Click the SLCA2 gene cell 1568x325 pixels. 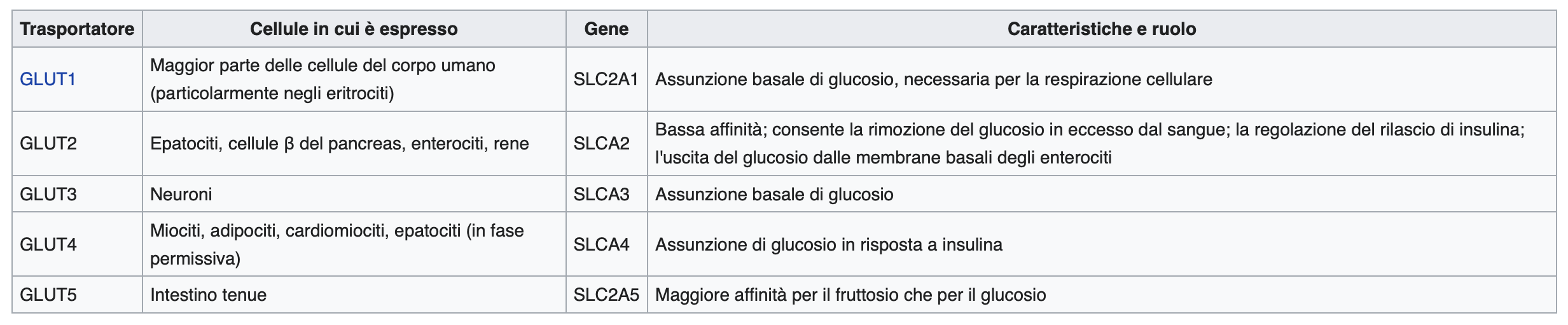602,144
